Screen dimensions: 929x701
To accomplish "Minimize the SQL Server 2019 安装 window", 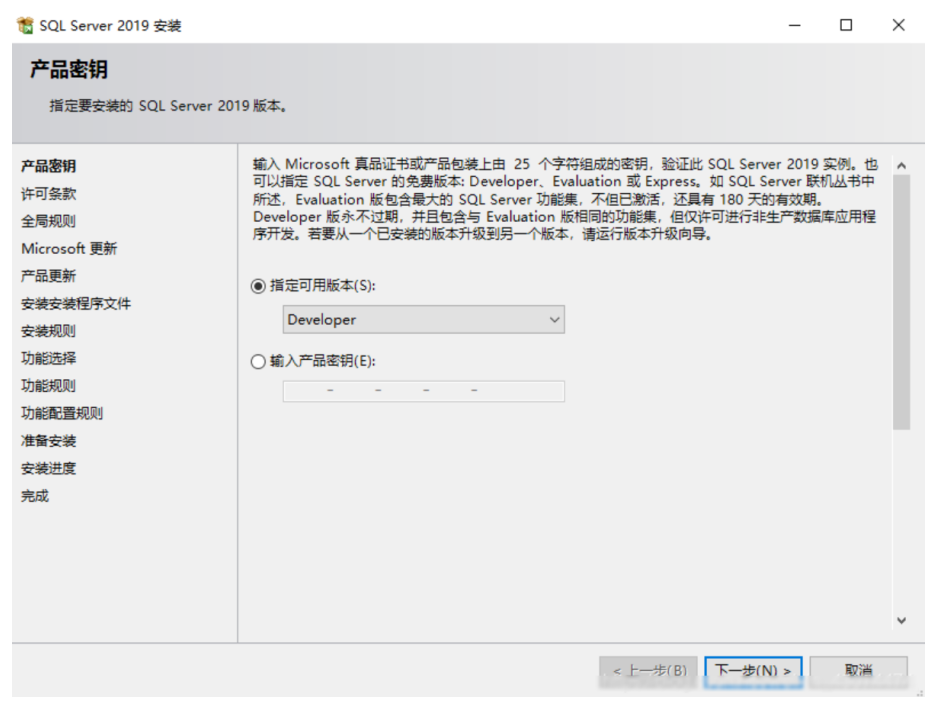I will tap(795, 25).
